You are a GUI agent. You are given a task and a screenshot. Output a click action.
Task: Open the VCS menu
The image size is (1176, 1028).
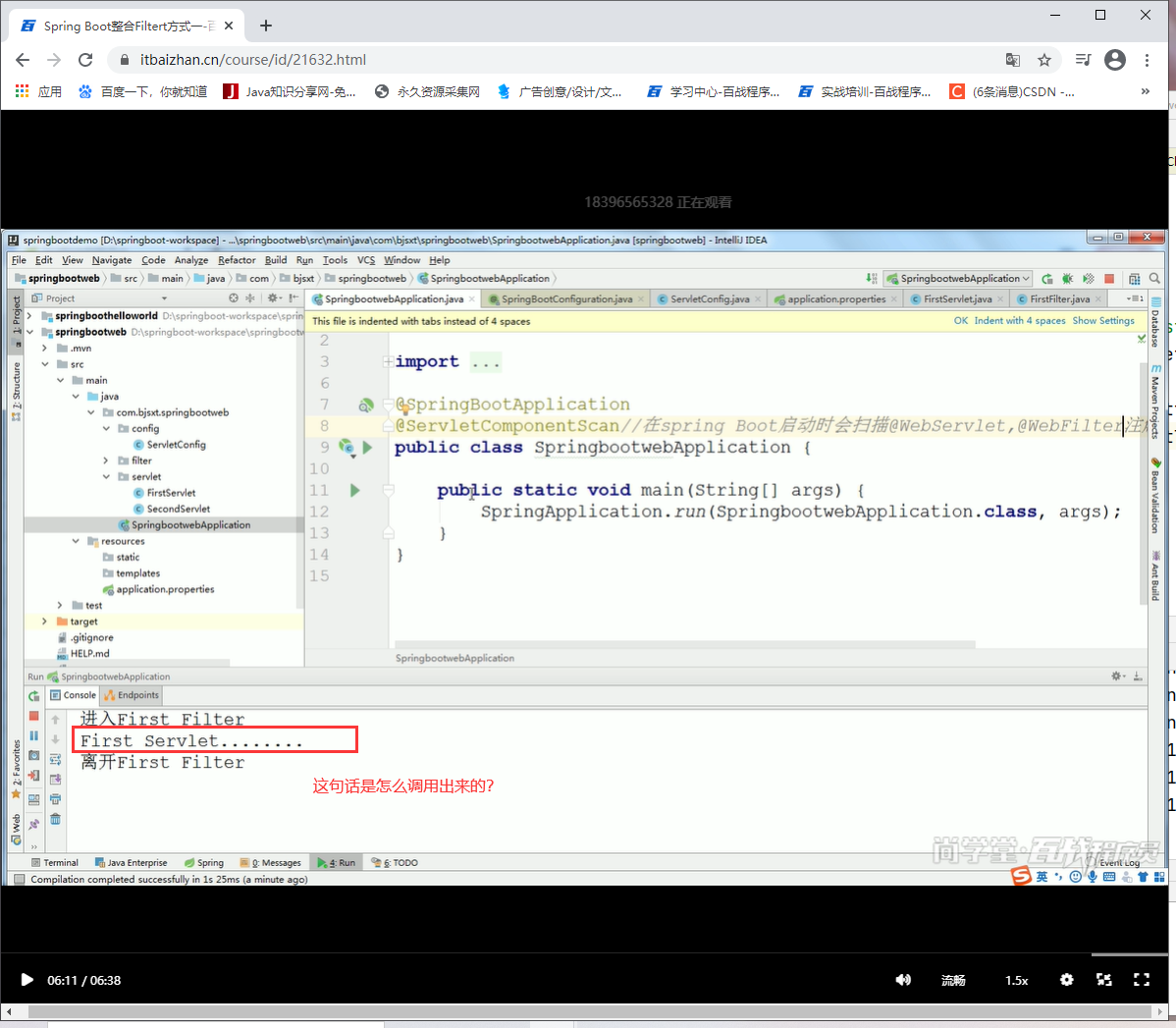point(366,260)
